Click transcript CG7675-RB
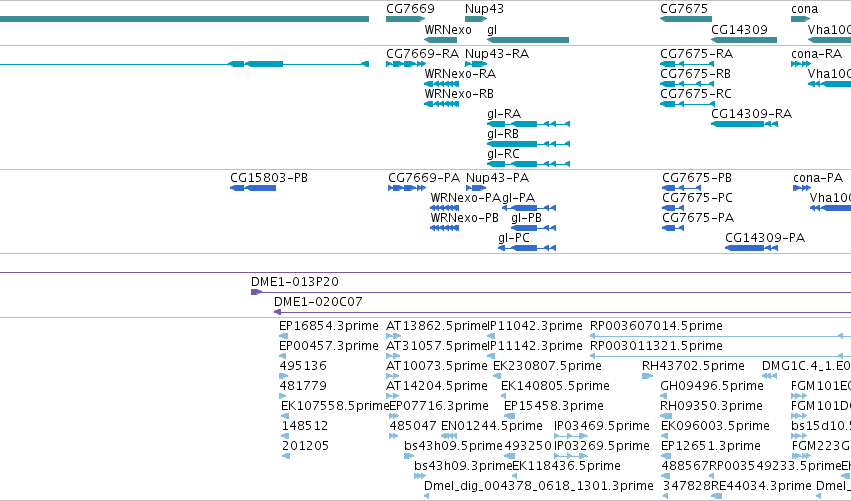Viewport: 851px width, 501px height. 695,74
